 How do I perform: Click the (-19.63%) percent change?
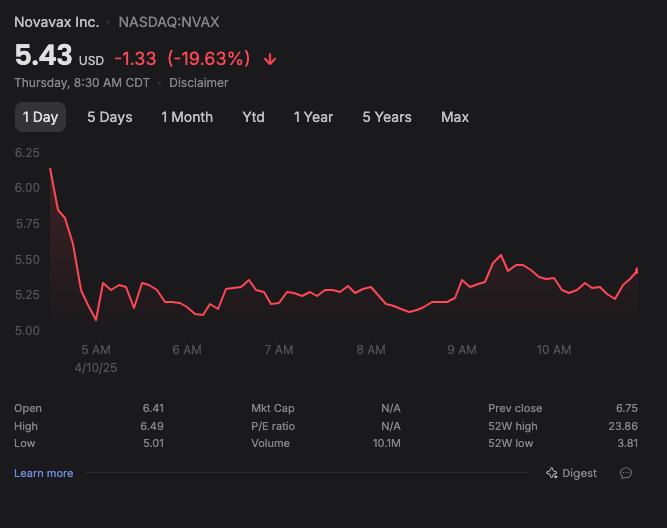pos(208,59)
